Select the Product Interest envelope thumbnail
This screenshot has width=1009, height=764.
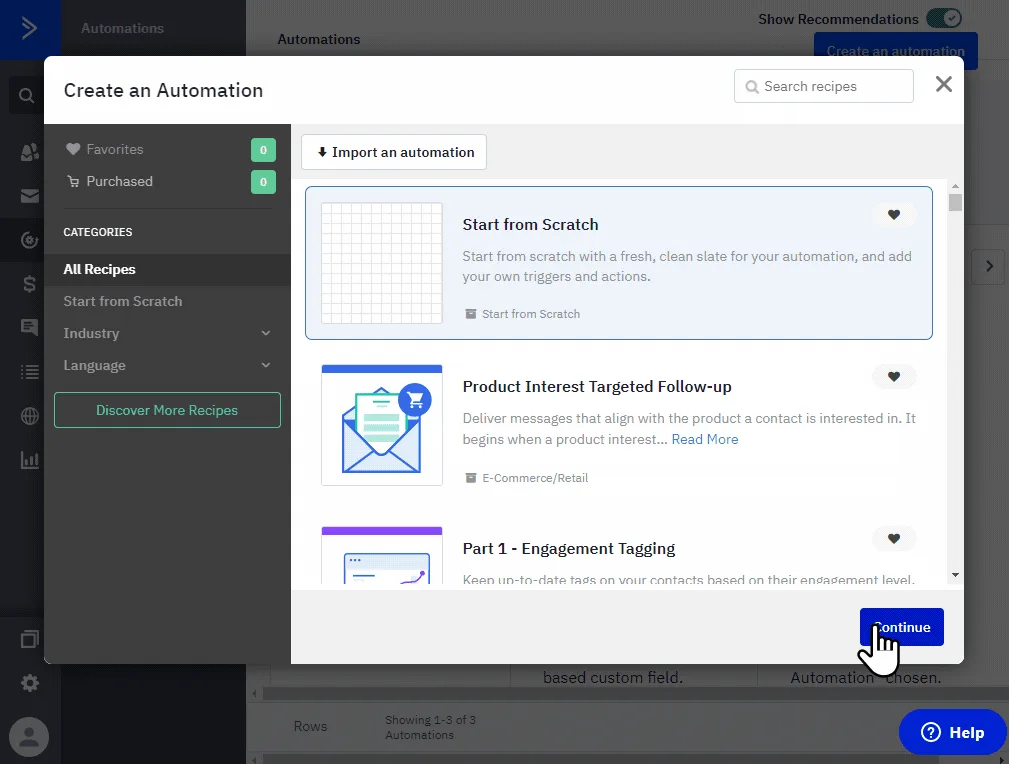pyautogui.click(x=382, y=425)
